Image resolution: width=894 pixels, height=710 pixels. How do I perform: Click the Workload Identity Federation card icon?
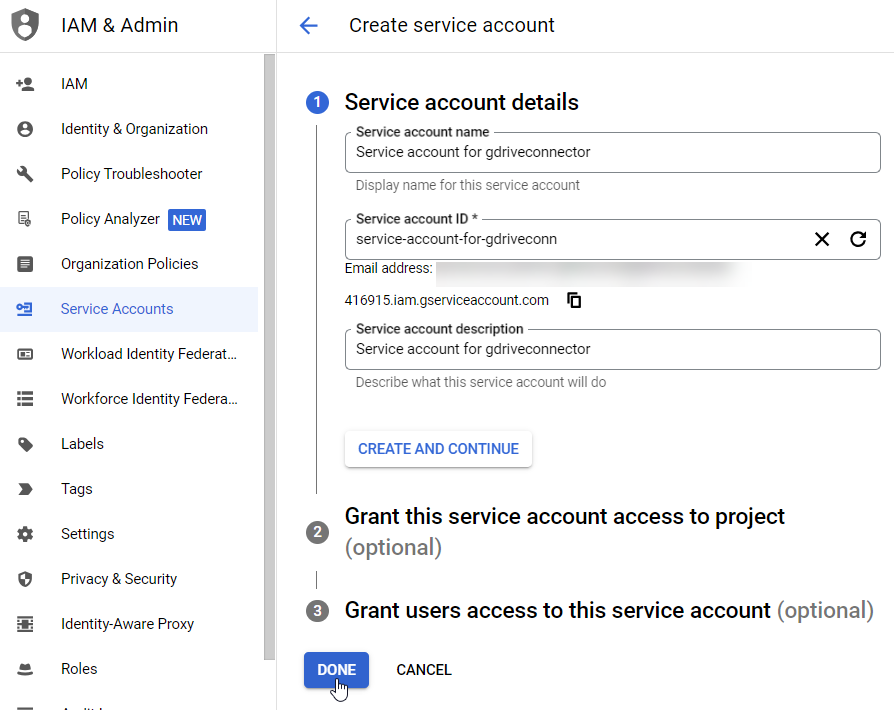(25, 354)
